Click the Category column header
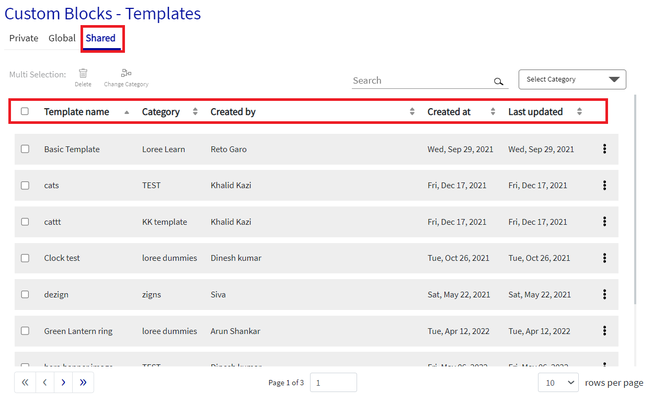The image size is (653, 403). coord(161,112)
